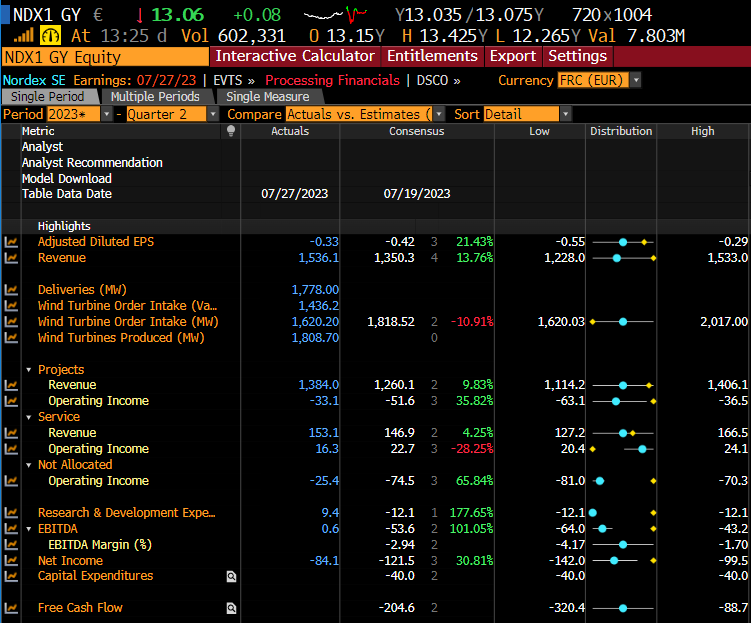Open the Currency FRC (EUR) dropdown arrow

click(636, 80)
